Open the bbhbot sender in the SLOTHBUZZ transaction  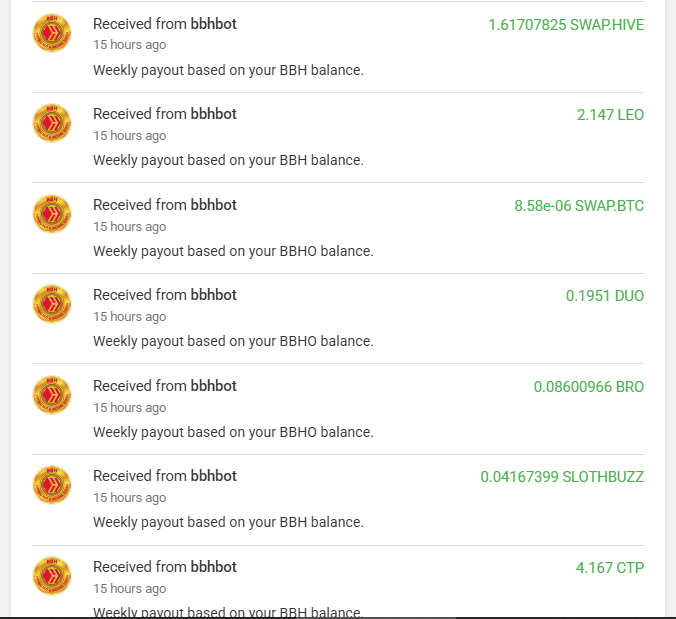[213, 476]
